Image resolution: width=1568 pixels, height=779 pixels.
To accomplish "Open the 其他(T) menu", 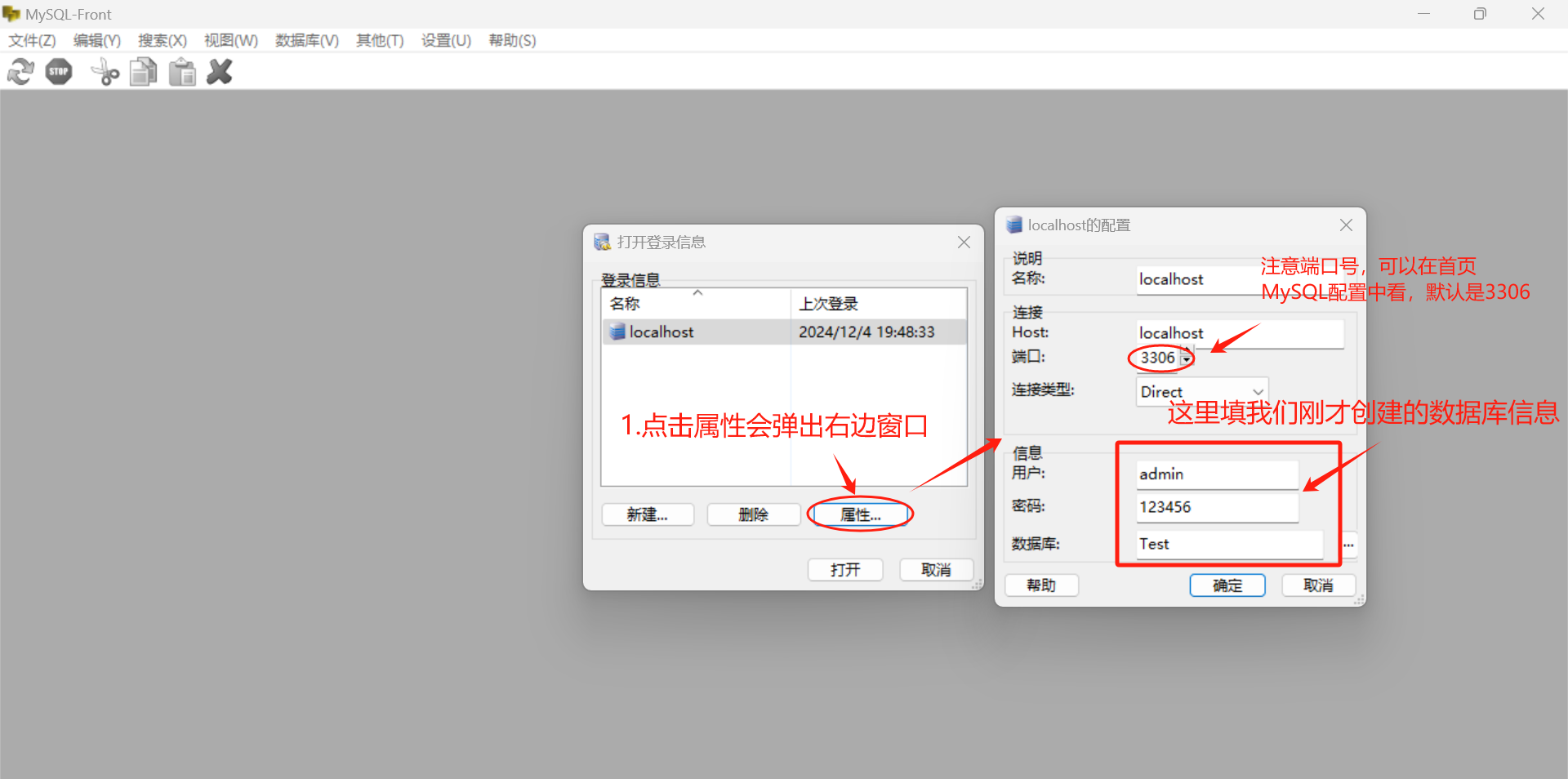I will (x=380, y=41).
